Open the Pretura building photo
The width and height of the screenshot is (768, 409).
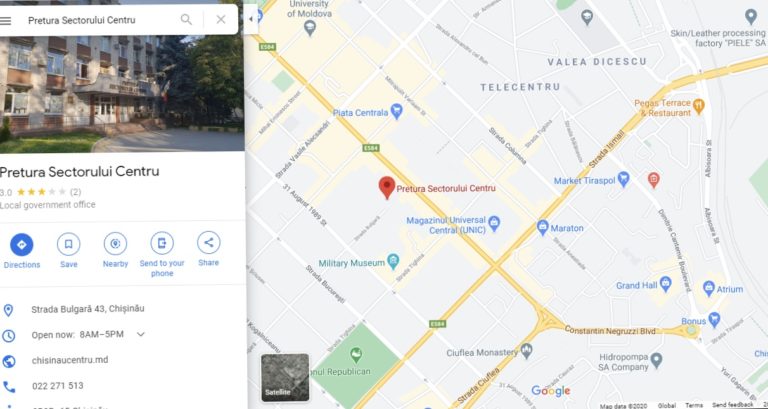click(x=122, y=94)
